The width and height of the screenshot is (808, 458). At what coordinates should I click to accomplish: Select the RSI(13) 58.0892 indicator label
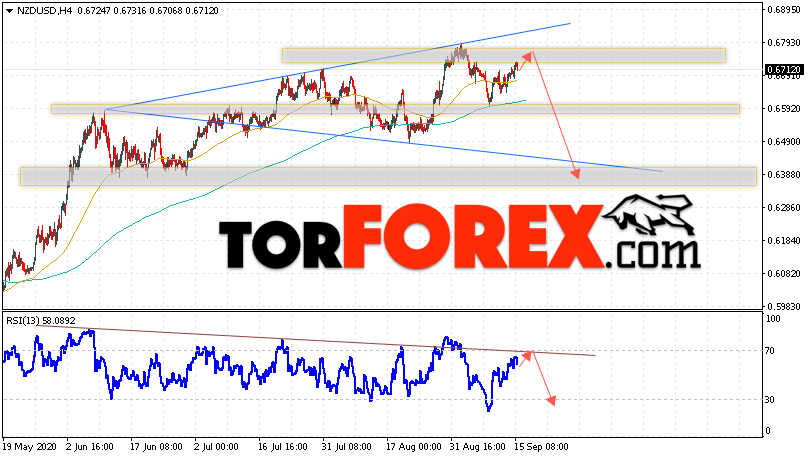[41, 321]
